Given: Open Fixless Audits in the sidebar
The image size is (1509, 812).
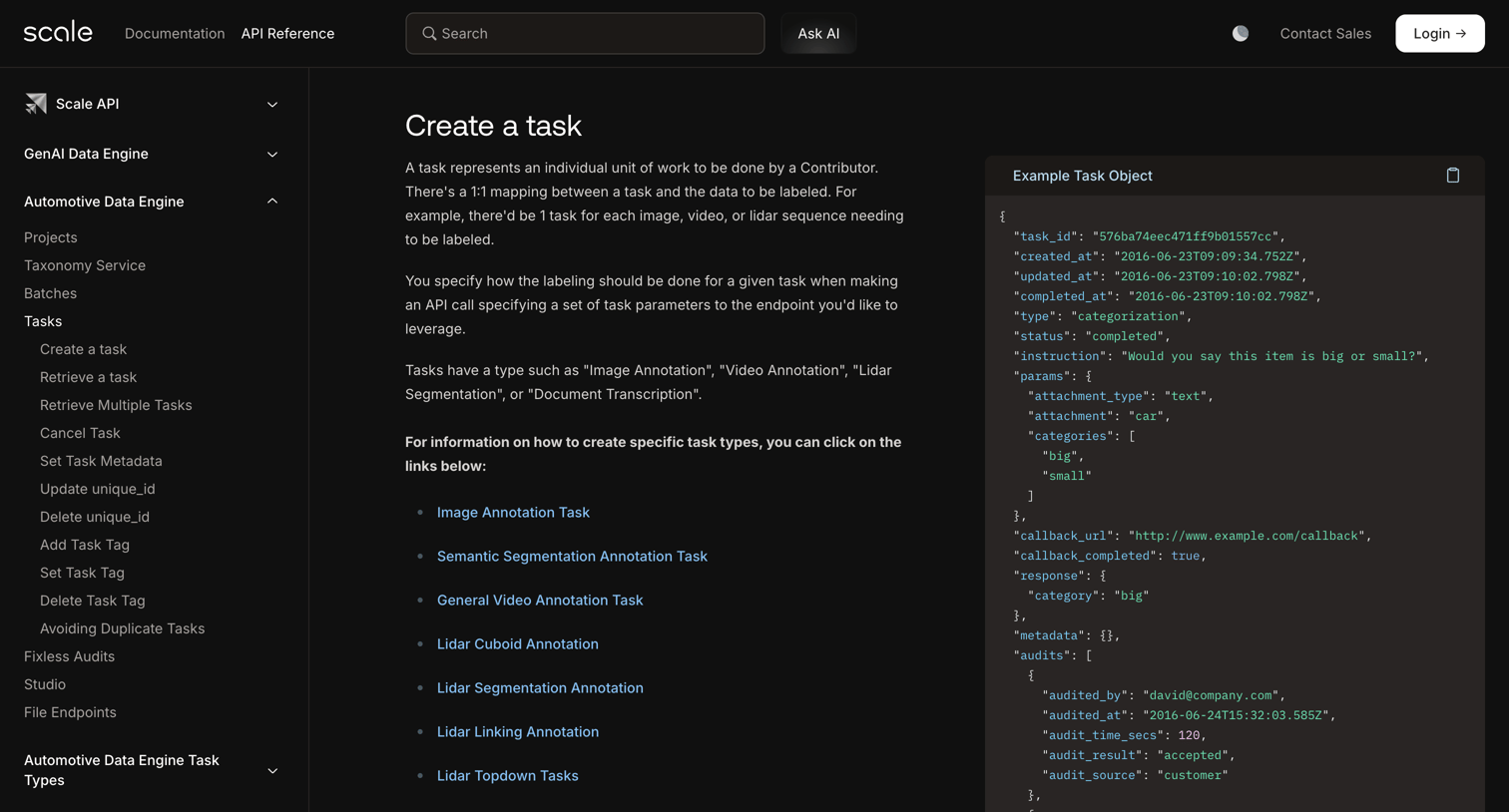Looking at the screenshot, I should tap(69, 656).
